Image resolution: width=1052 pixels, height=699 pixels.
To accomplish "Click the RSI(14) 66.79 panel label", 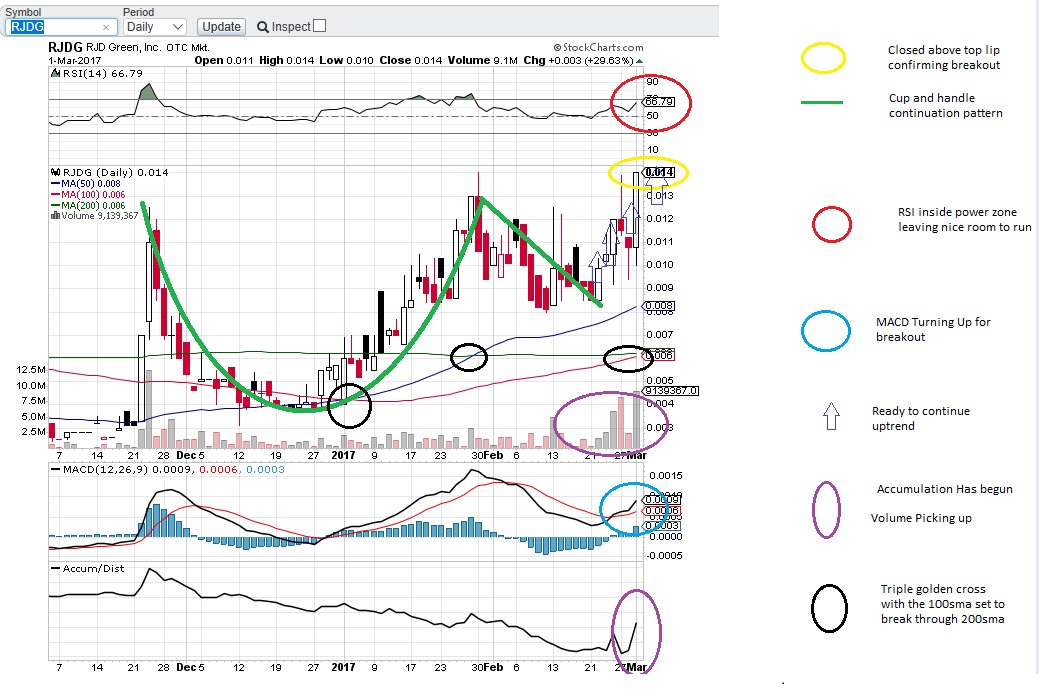I will click(x=103, y=73).
